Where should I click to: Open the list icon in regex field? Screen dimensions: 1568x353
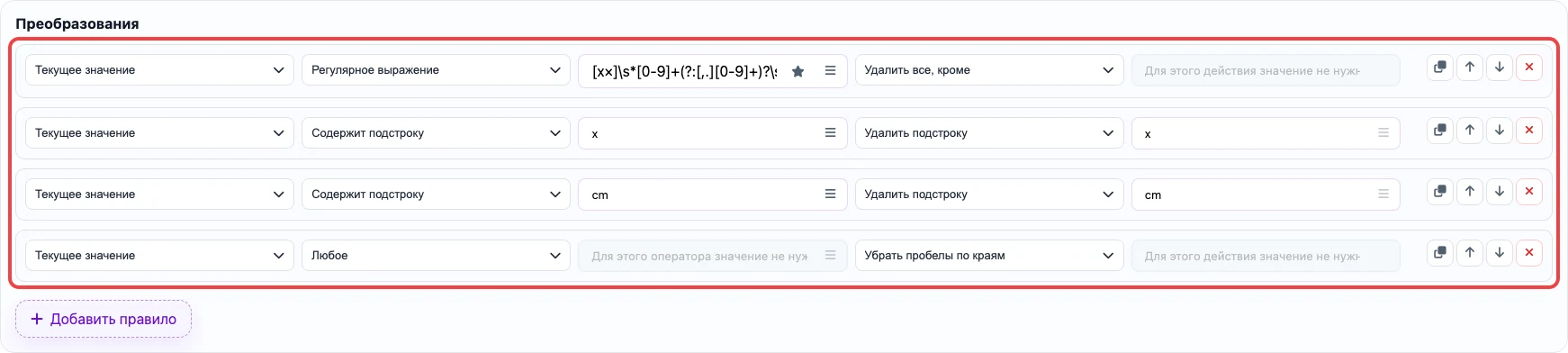pyautogui.click(x=831, y=70)
